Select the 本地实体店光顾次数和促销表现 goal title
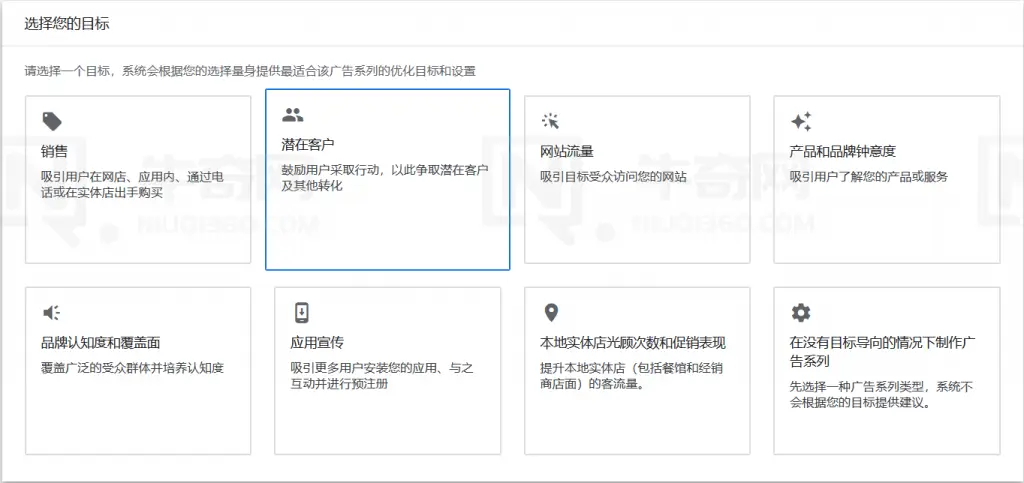Image resolution: width=1024 pixels, height=483 pixels. [633, 343]
